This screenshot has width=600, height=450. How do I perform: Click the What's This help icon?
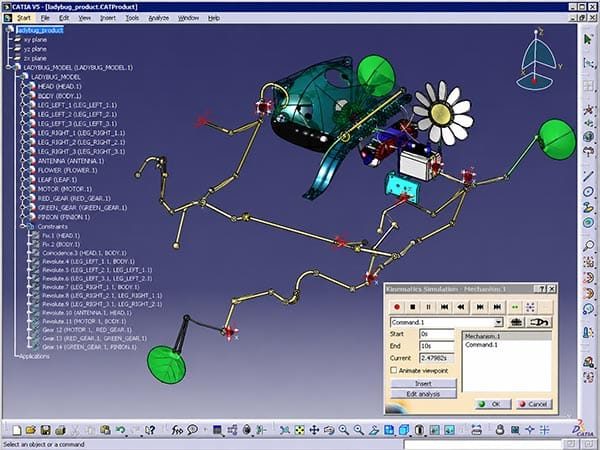[150, 430]
